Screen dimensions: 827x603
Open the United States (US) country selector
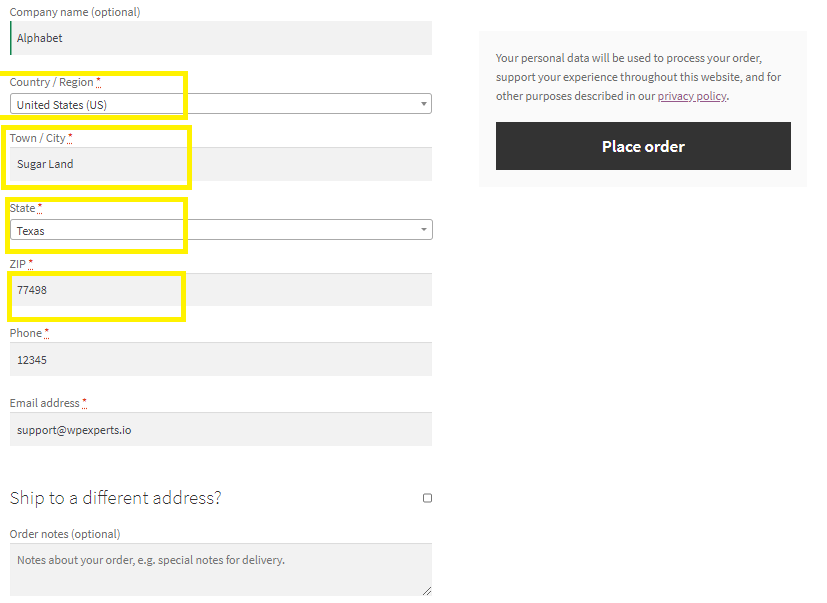[220, 104]
